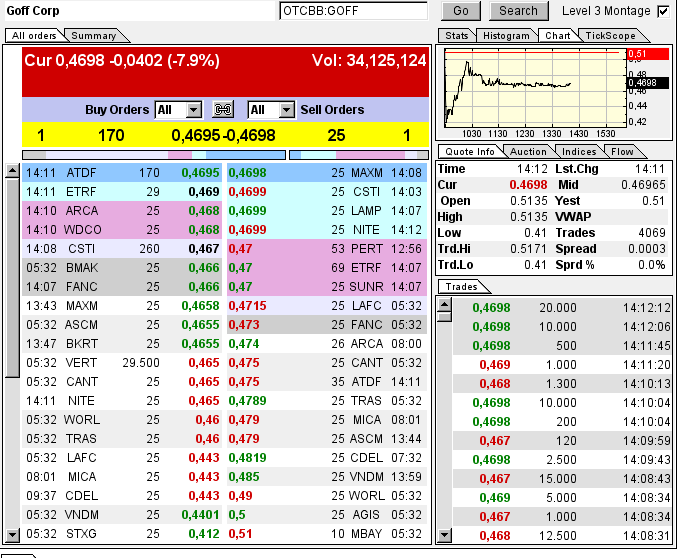Image resolution: width=677 pixels, height=558 pixels.
Task: Open the TickScope tab
Action: tap(610, 35)
